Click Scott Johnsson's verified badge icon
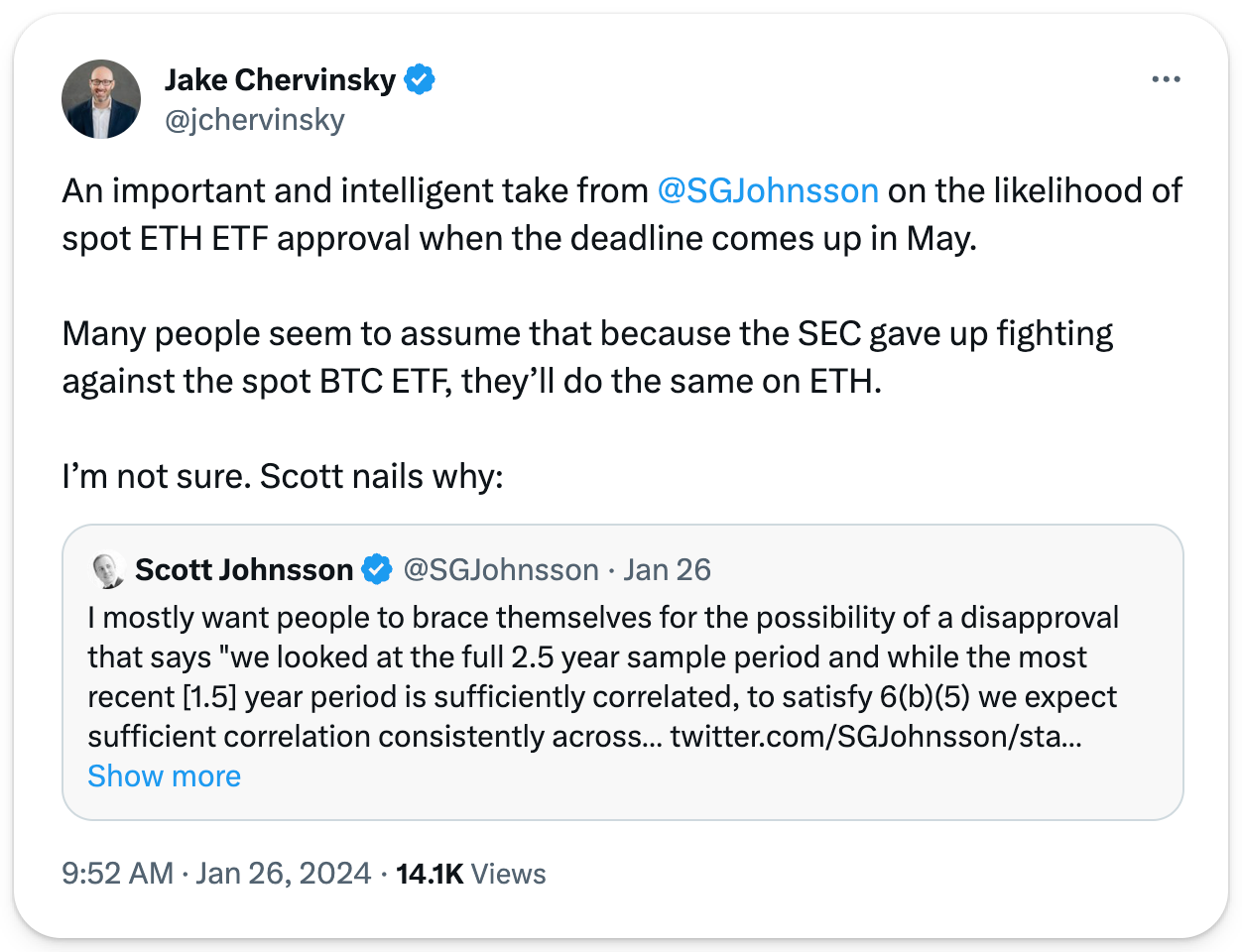 click(x=377, y=570)
